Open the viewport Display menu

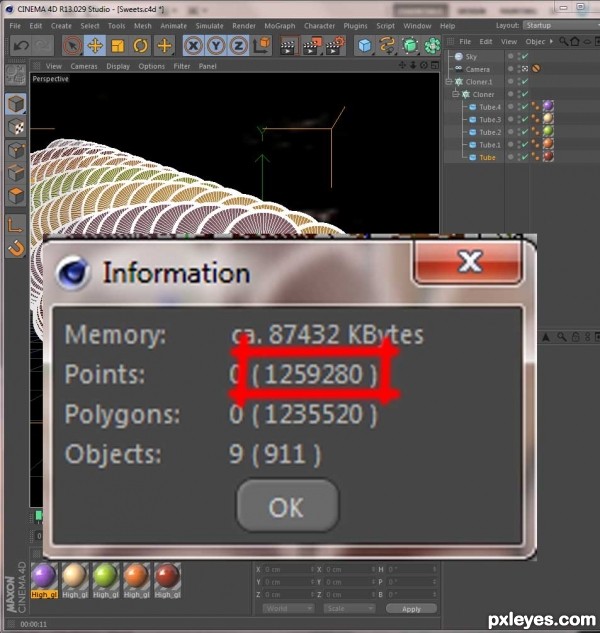pos(118,66)
